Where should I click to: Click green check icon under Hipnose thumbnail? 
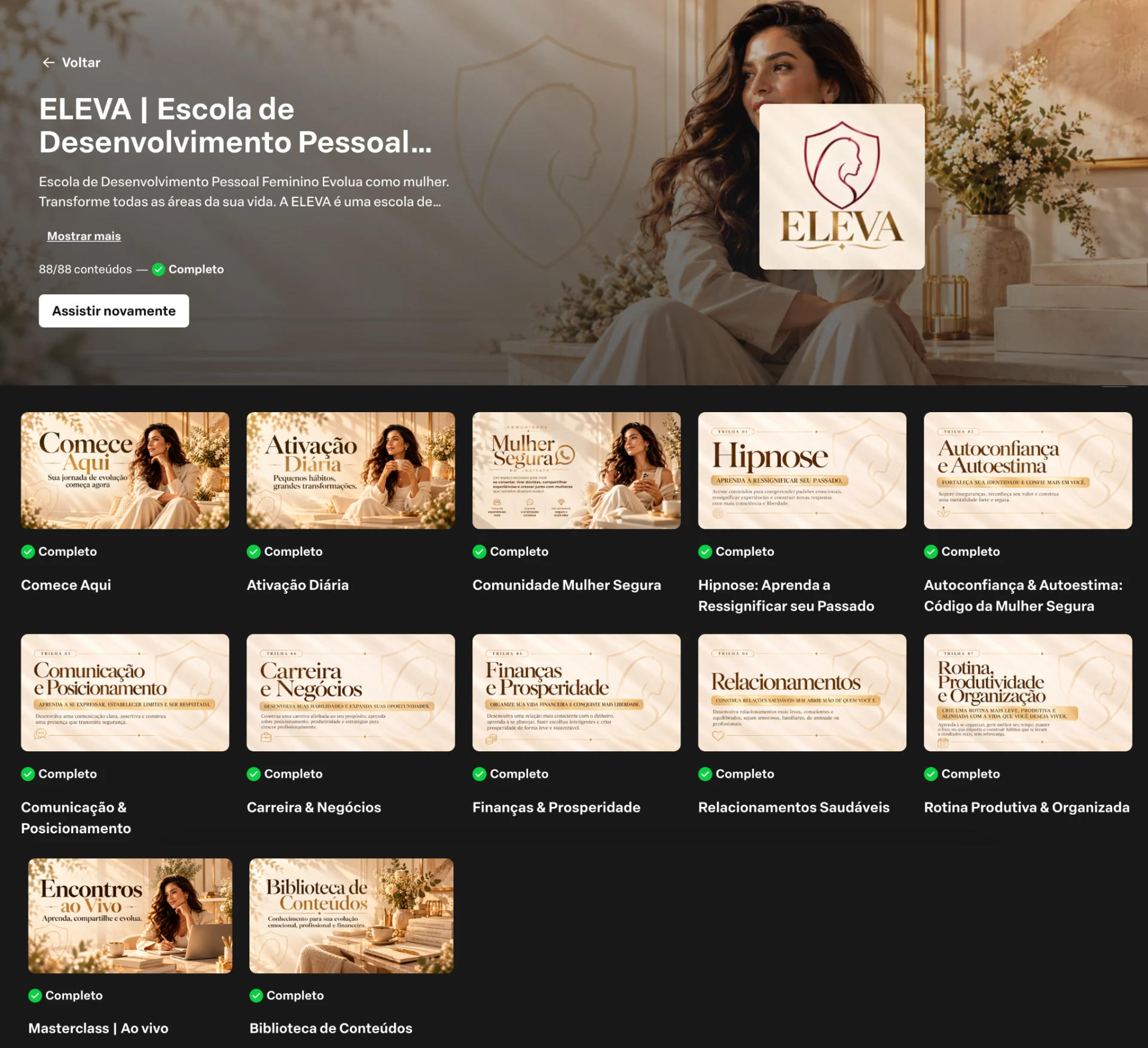(705, 552)
